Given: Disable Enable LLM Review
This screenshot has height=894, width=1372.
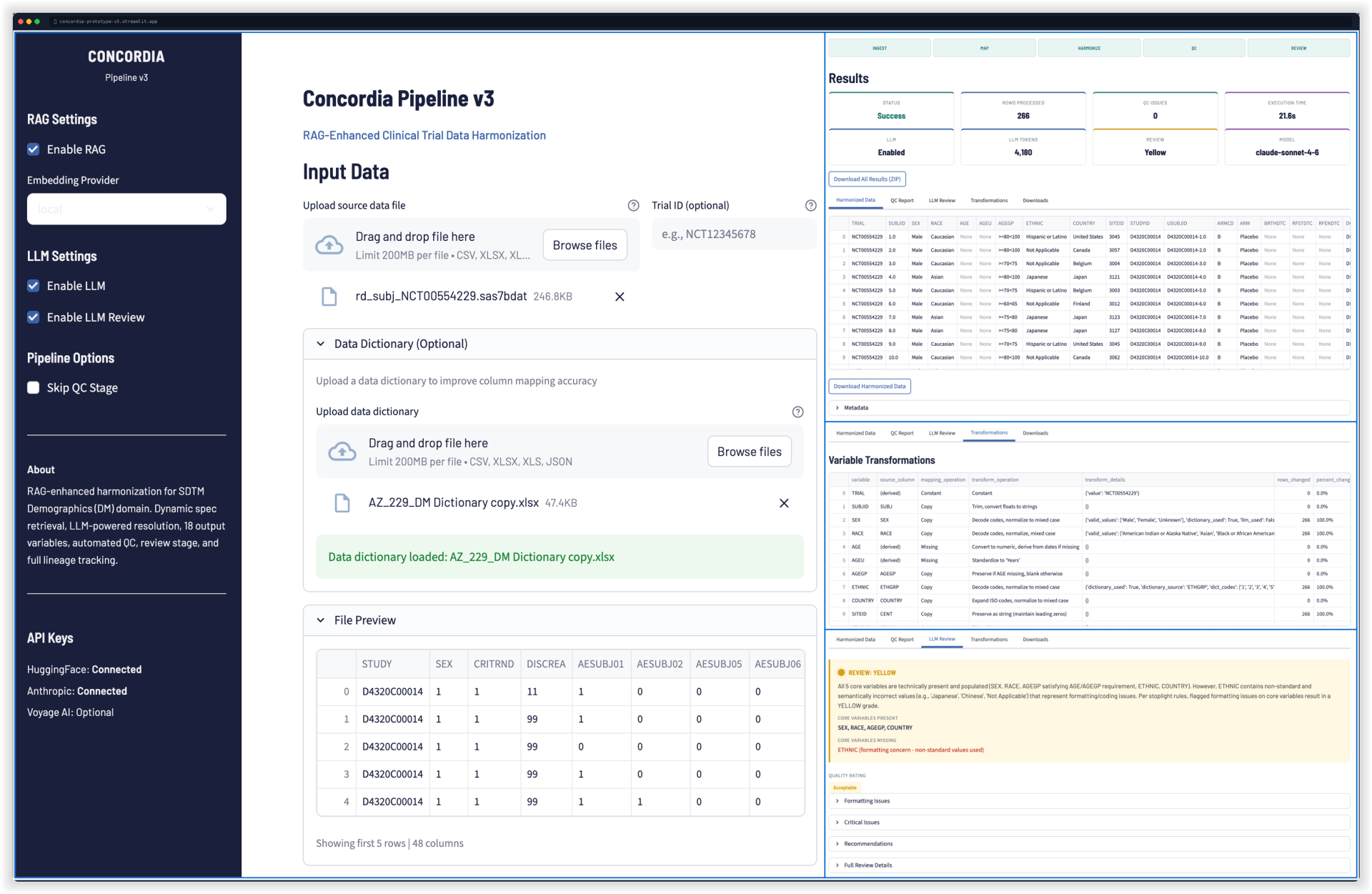Looking at the screenshot, I should [33, 317].
